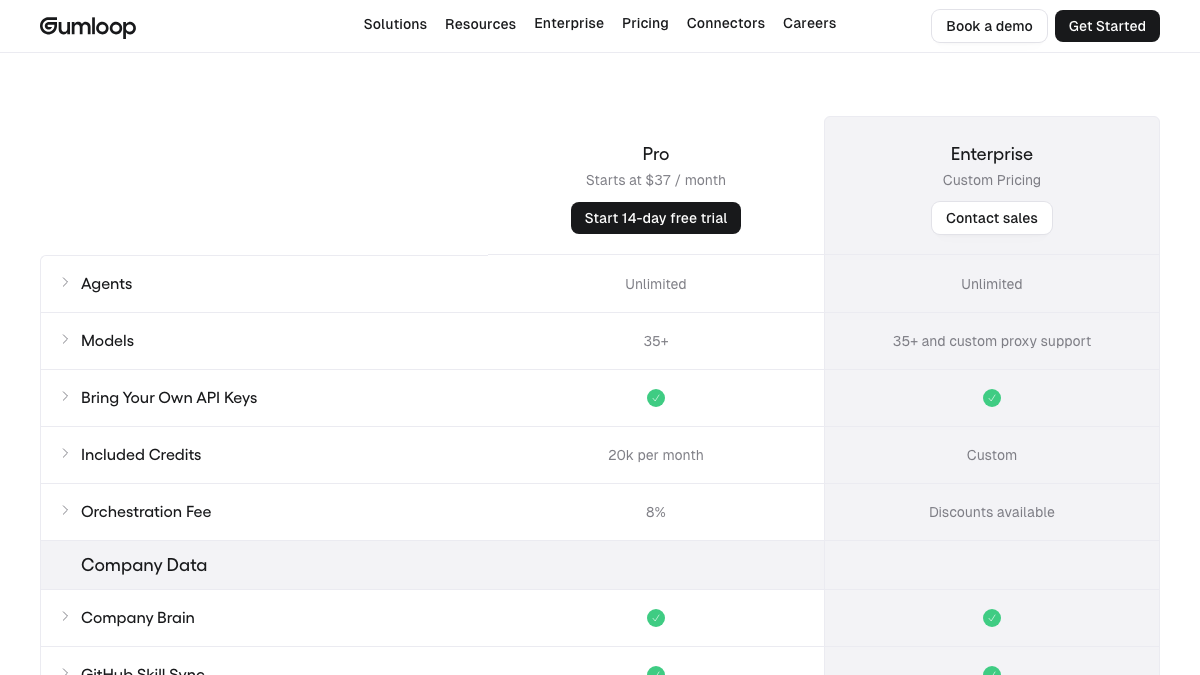The height and width of the screenshot is (675, 1200).
Task: Click 'Discounts available' in Enterprise column
Action: (x=992, y=512)
